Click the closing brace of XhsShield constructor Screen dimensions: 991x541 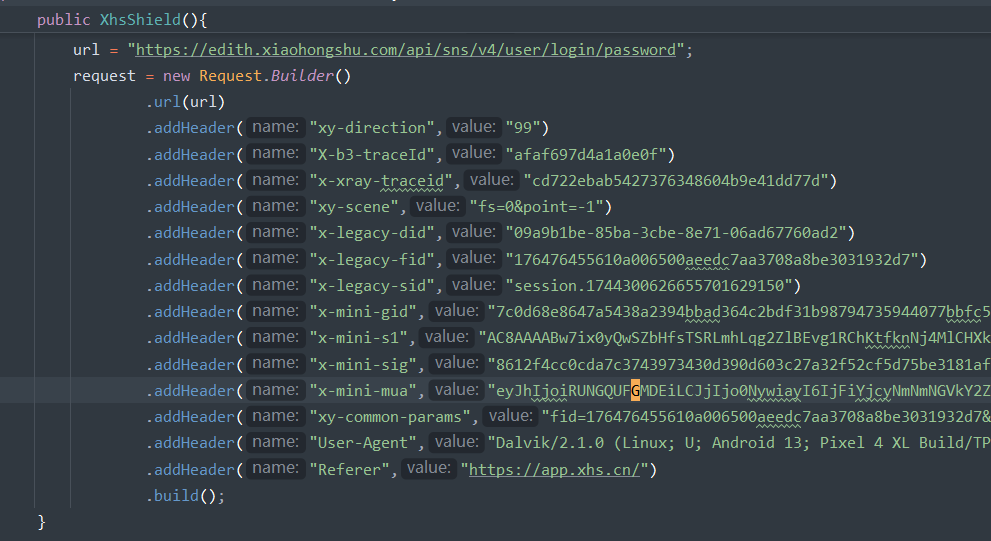click(x=41, y=522)
